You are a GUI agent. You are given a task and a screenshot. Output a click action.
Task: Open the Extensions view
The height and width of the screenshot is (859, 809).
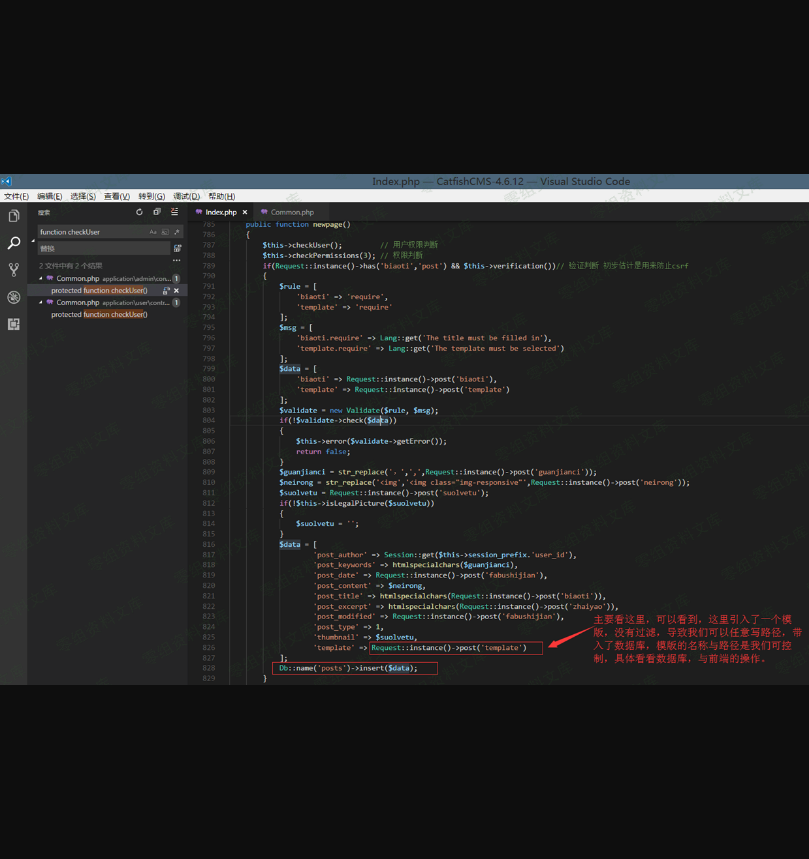pos(14,324)
